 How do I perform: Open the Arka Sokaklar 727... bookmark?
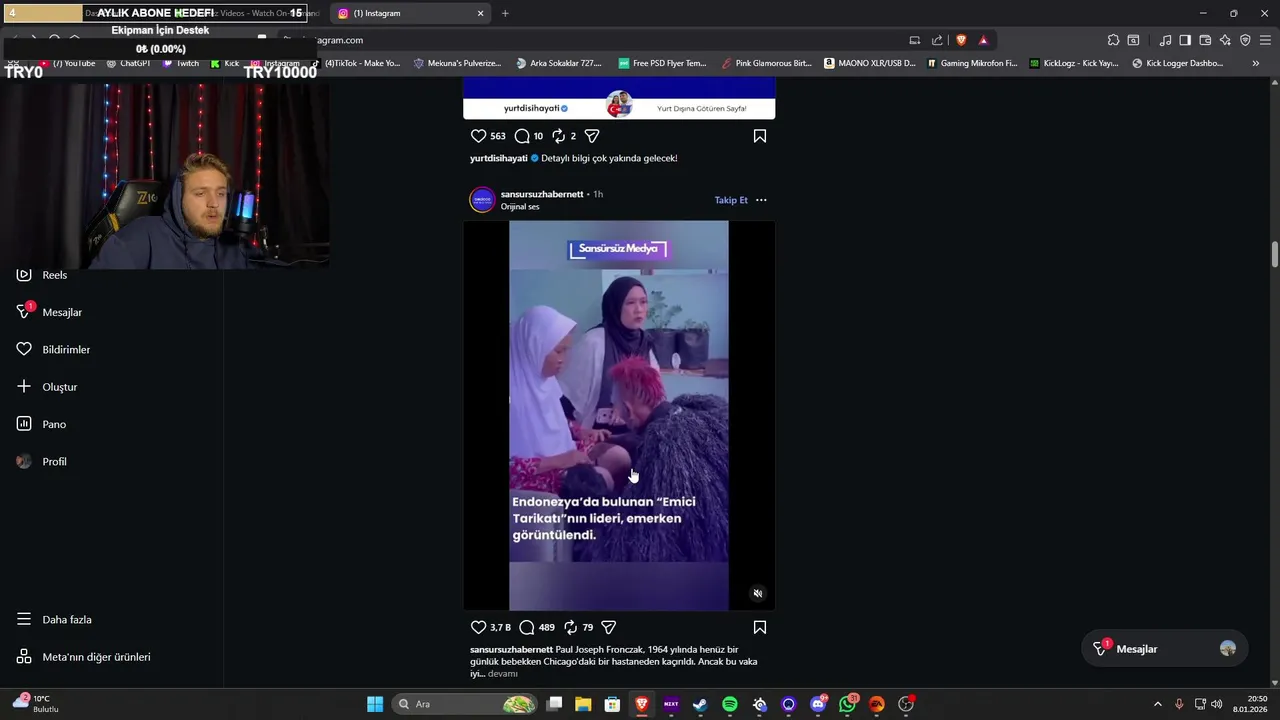[559, 63]
